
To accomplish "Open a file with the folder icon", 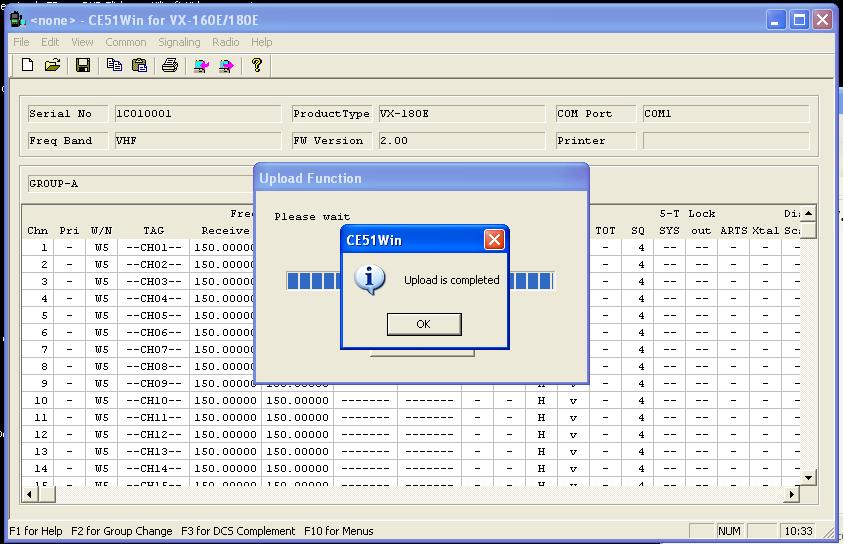I will 52,65.
